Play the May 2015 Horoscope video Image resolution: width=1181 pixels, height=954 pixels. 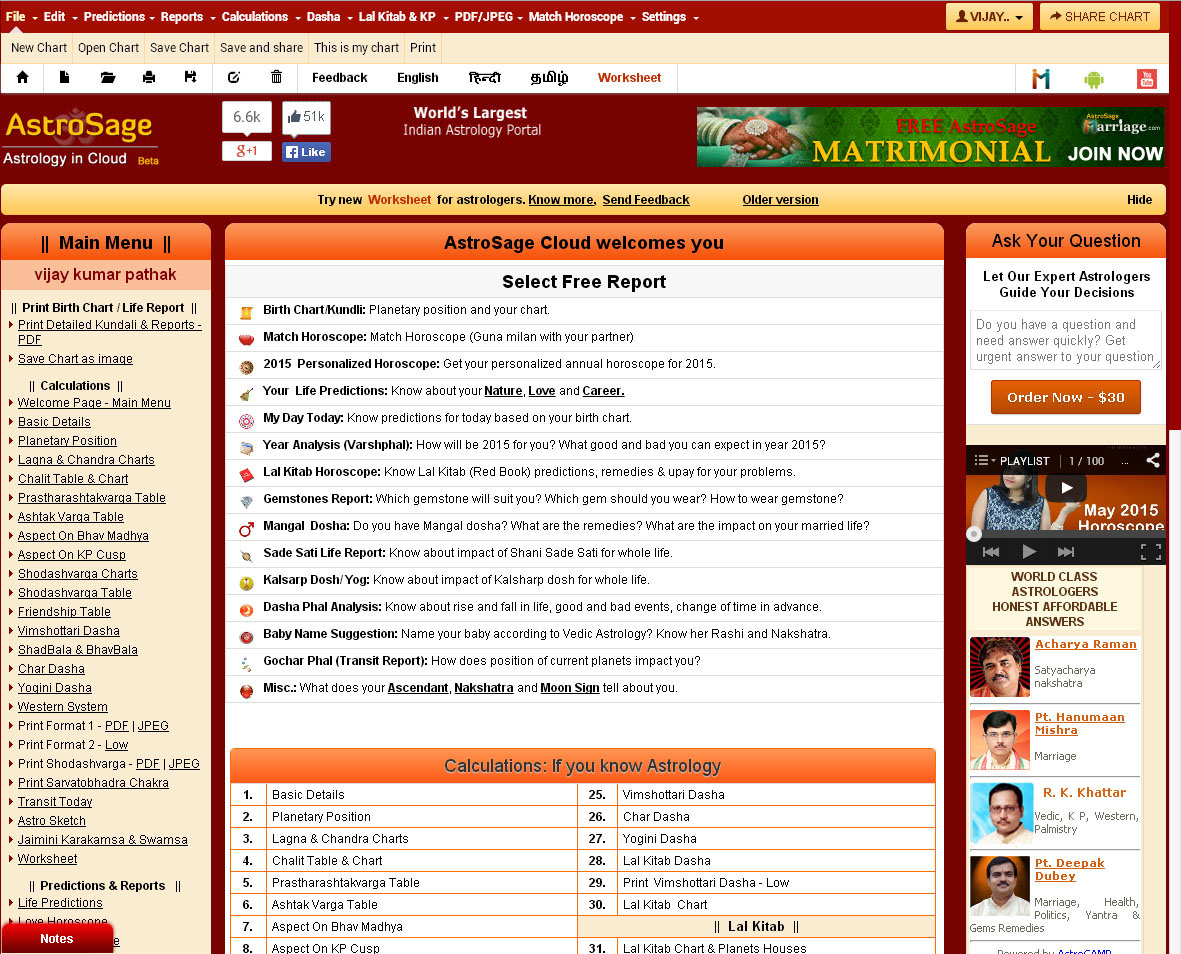tap(1067, 488)
